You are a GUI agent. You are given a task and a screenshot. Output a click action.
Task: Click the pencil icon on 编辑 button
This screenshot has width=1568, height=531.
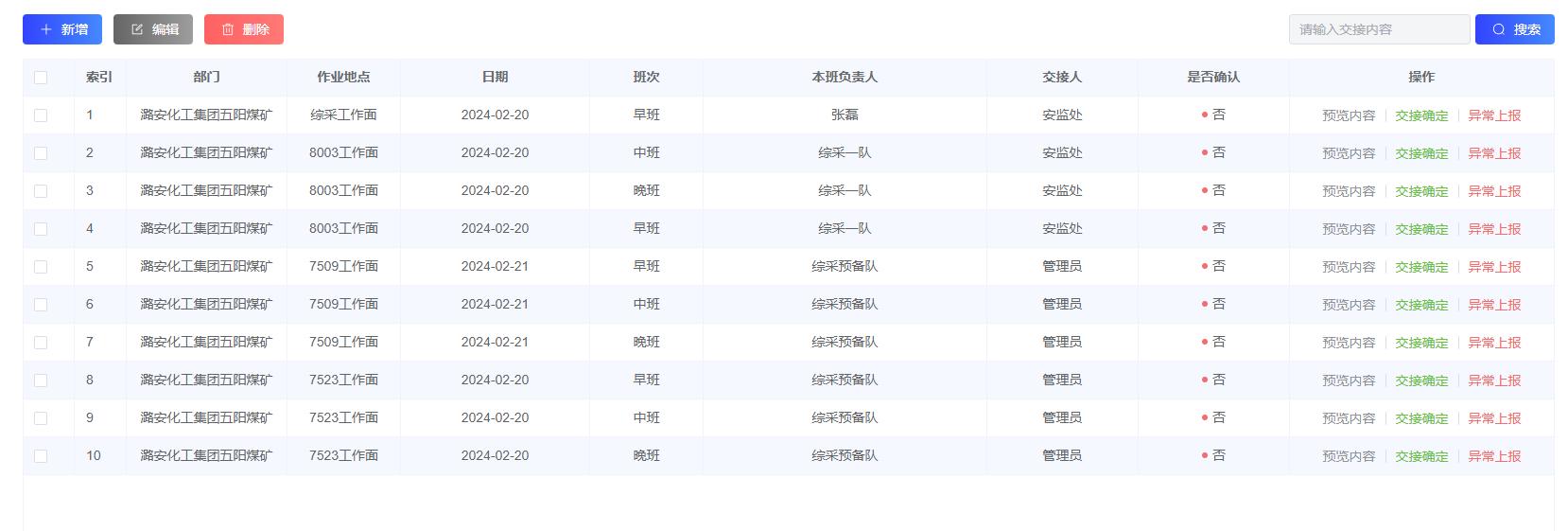point(137,29)
